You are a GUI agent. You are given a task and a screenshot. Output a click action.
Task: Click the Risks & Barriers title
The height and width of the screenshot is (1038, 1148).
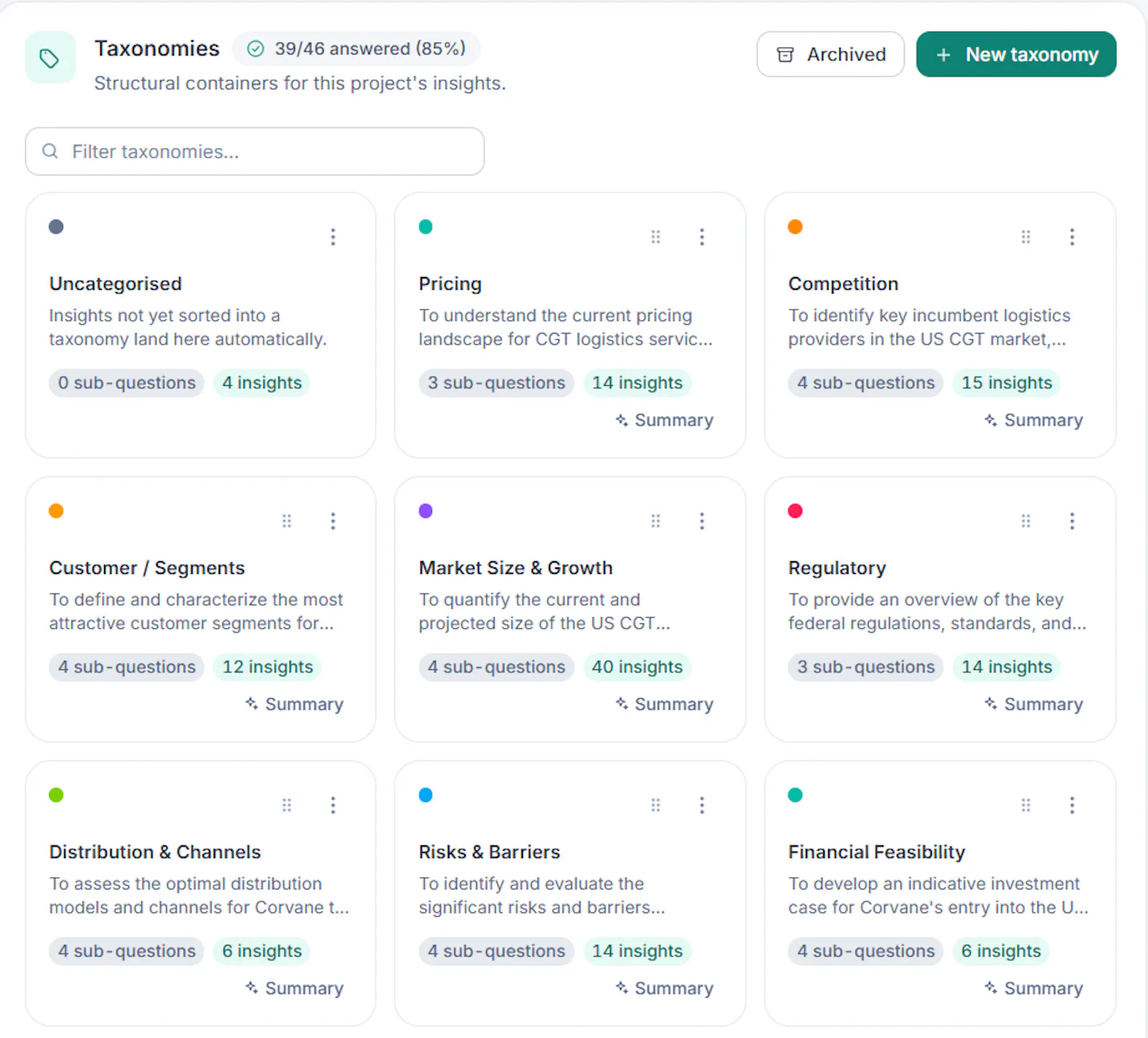(x=489, y=851)
